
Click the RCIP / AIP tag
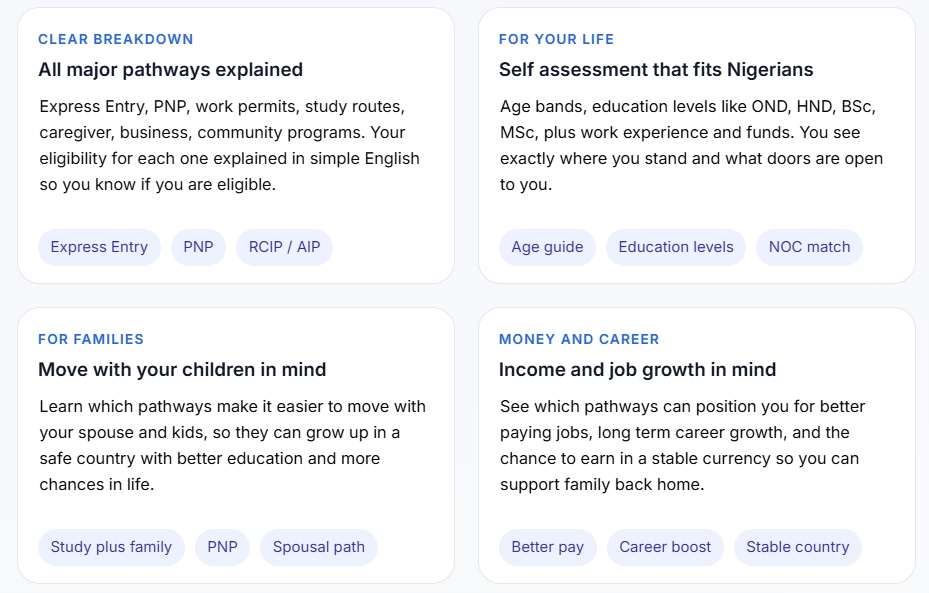(284, 247)
